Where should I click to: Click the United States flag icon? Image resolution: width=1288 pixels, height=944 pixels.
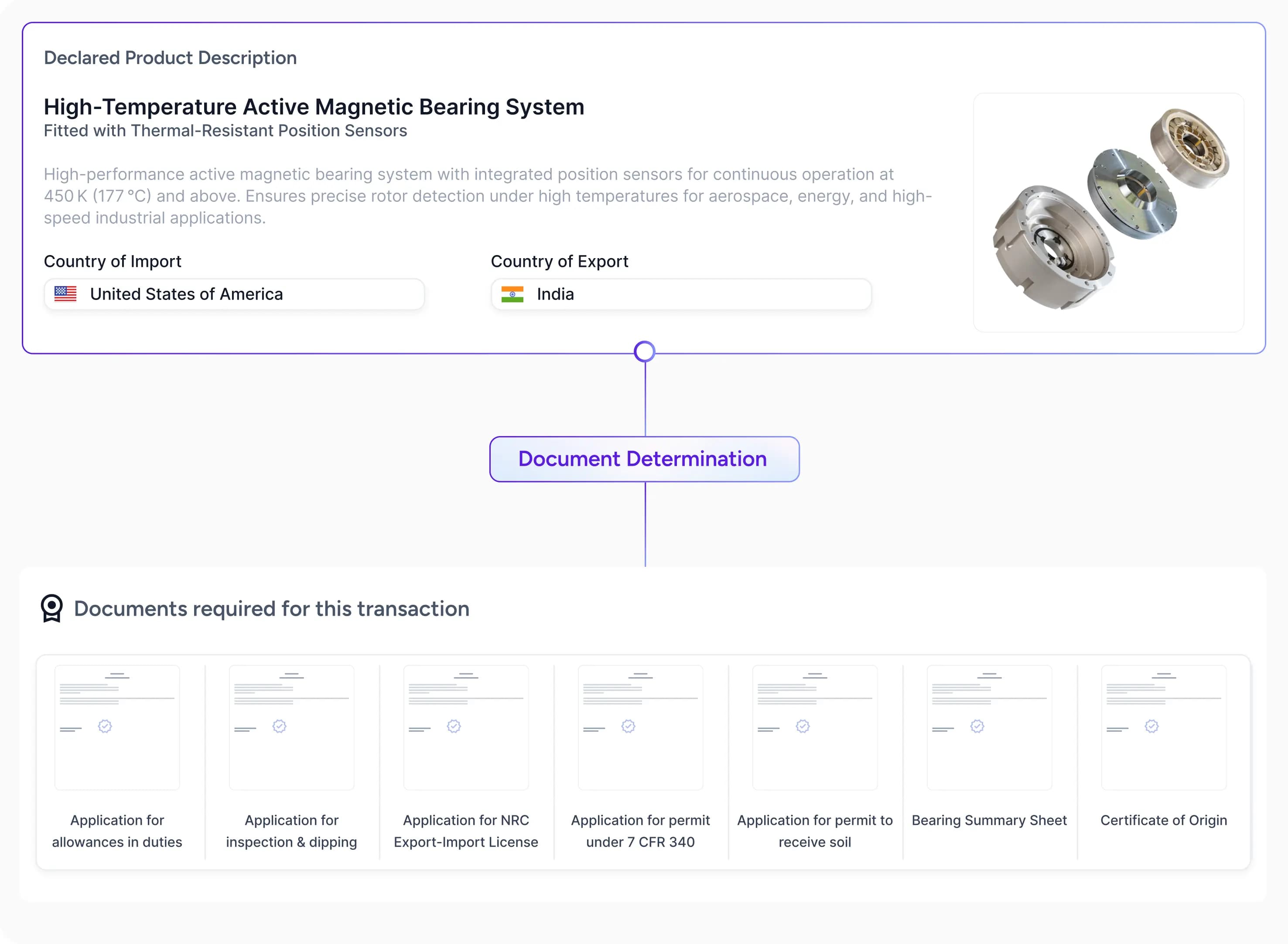pos(65,294)
